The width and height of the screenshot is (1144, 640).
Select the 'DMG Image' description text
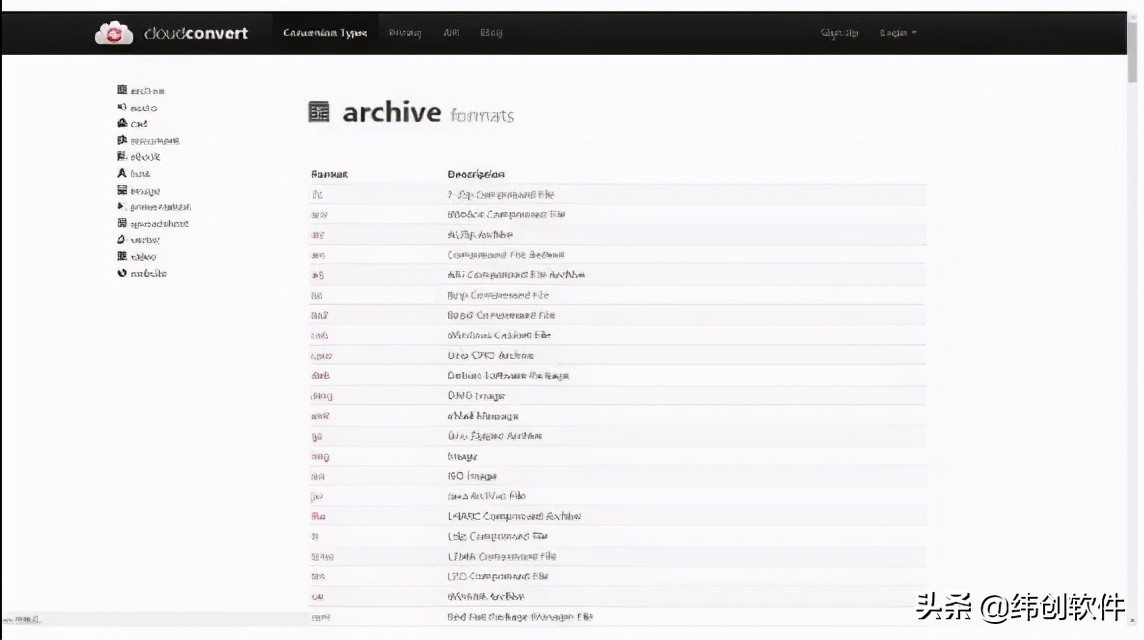pos(476,396)
